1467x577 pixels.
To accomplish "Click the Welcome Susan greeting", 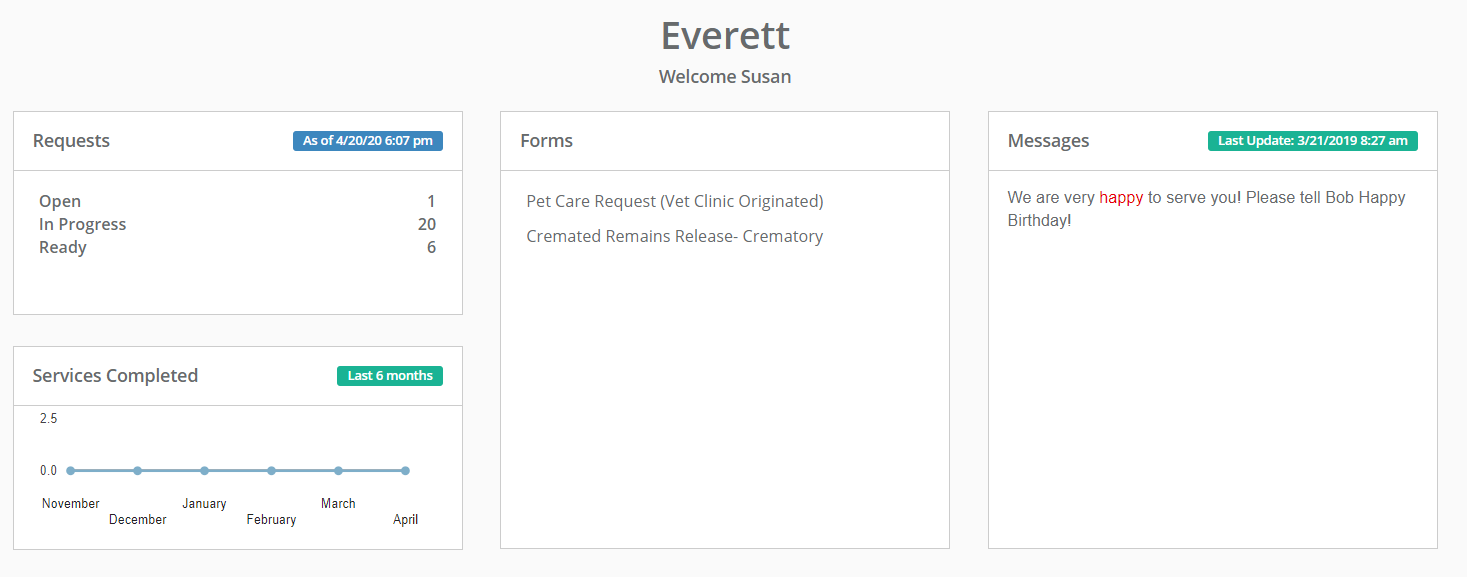I will [725, 76].
